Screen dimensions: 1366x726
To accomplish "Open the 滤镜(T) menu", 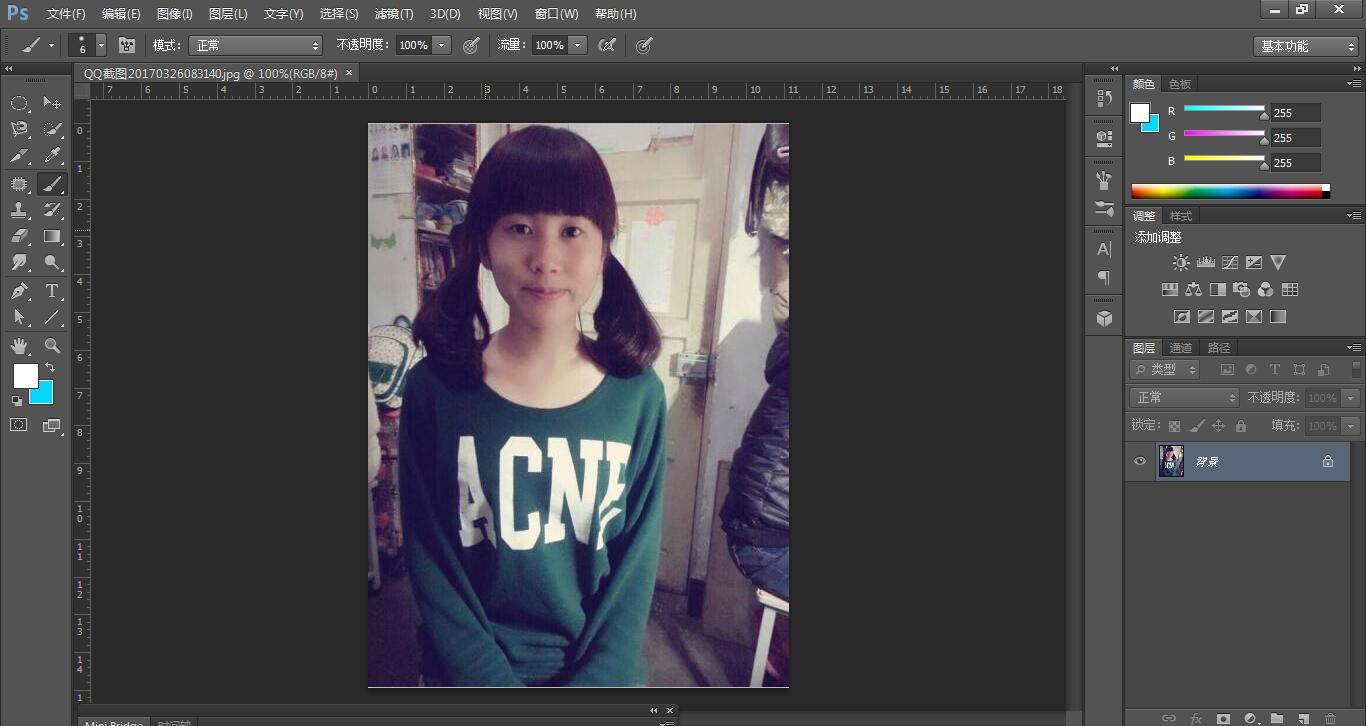I will click(x=393, y=14).
